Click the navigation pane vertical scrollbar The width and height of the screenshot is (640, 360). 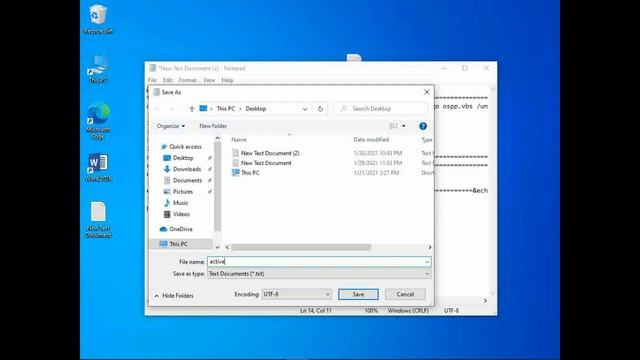tap(218, 186)
